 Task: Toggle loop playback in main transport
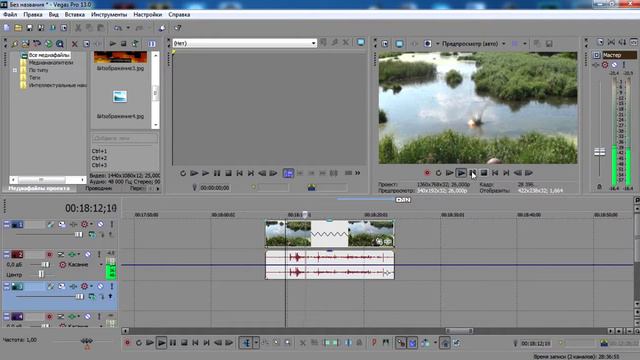coord(139,343)
